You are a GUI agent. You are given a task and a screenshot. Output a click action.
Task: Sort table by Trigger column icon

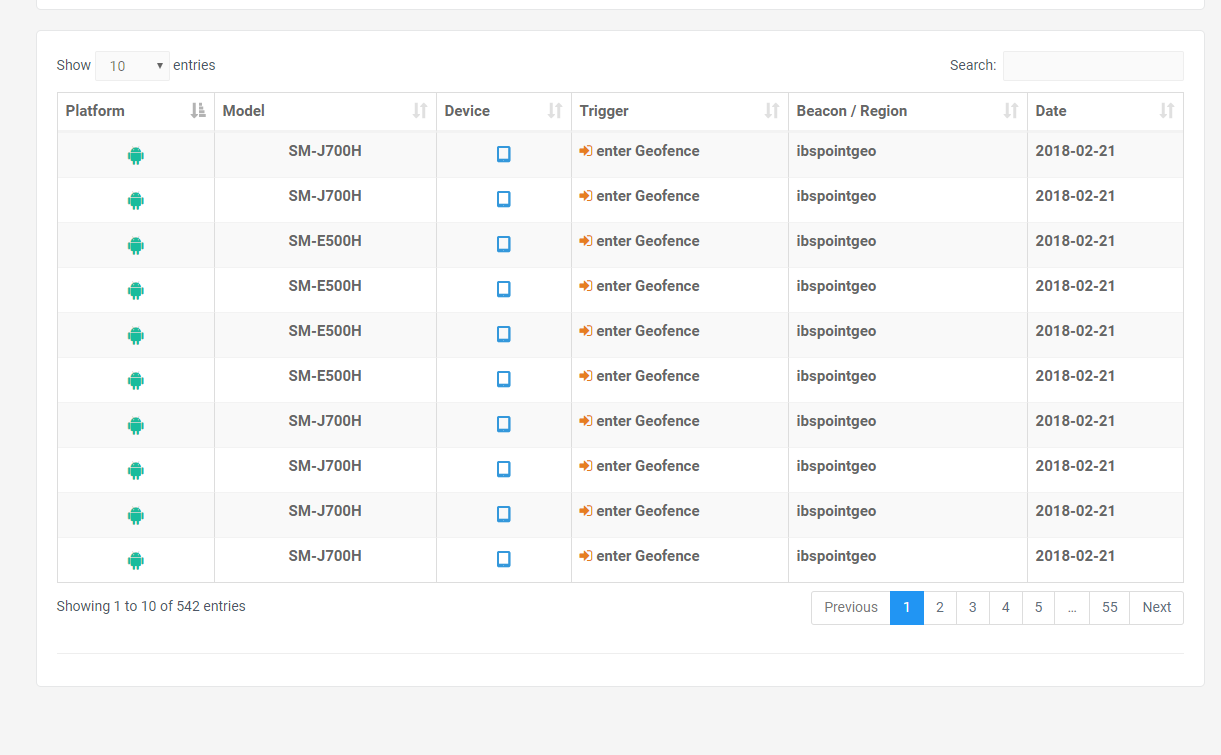pyautogui.click(x=772, y=111)
